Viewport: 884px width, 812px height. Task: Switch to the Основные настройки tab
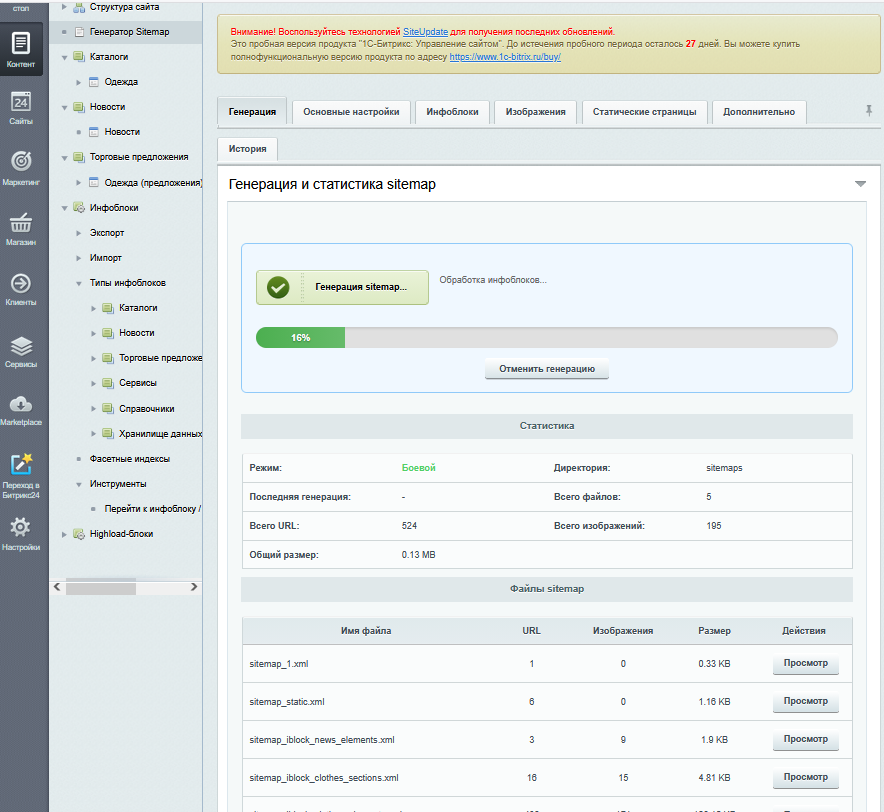tap(351, 112)
